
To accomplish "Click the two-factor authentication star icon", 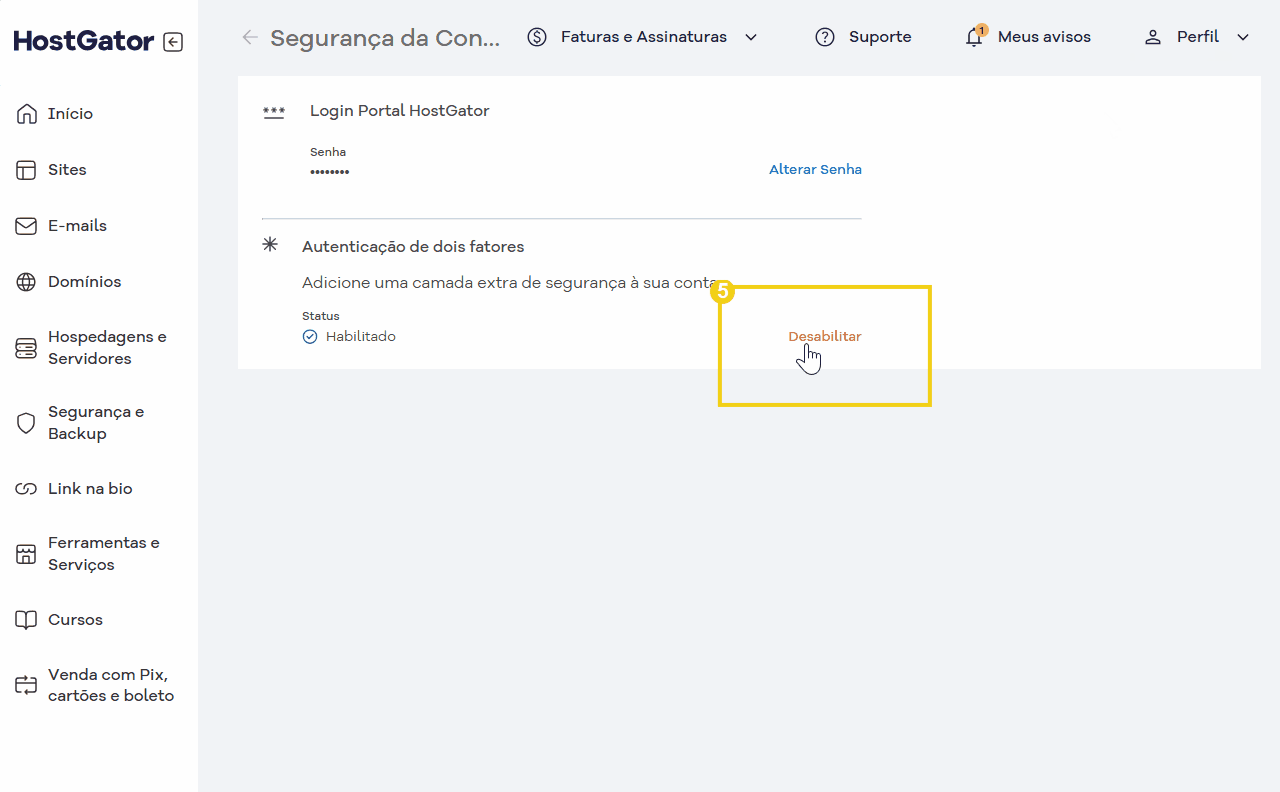I will pos(270,245).
